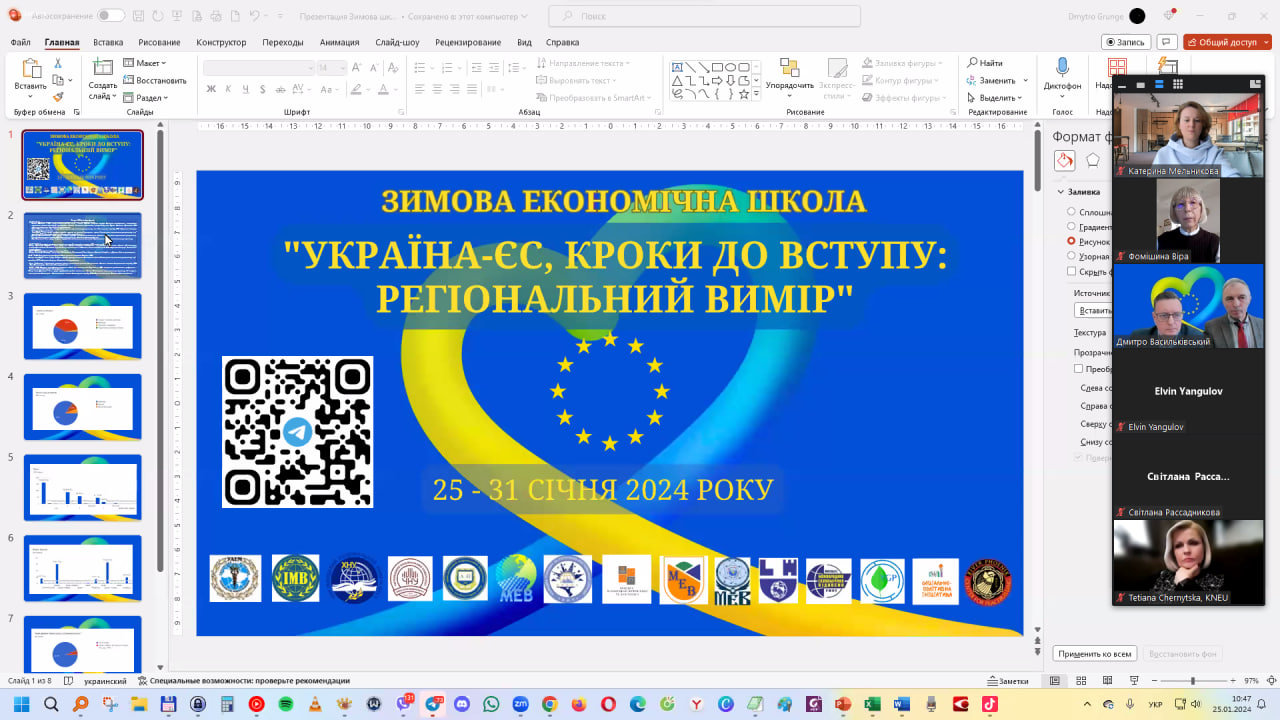Click accessibility check recommendations in status bar
The width and height of the screenshot is (1280, 720).
point(244,681)
